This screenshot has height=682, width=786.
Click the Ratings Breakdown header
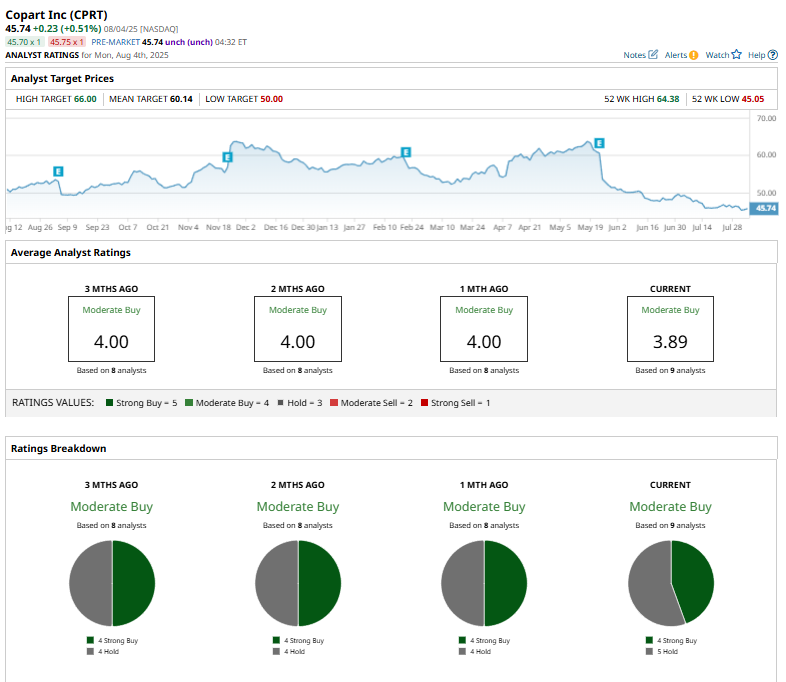pyautogui.click(x=59, y=448)
